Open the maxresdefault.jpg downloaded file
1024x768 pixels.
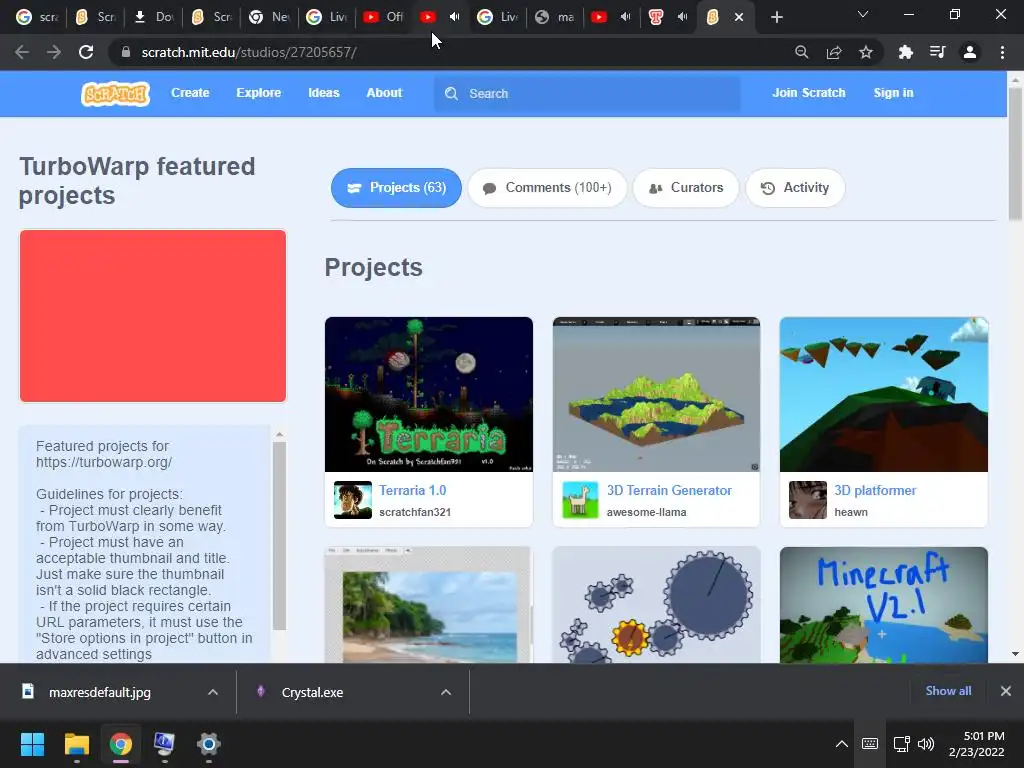coord(99,692)
